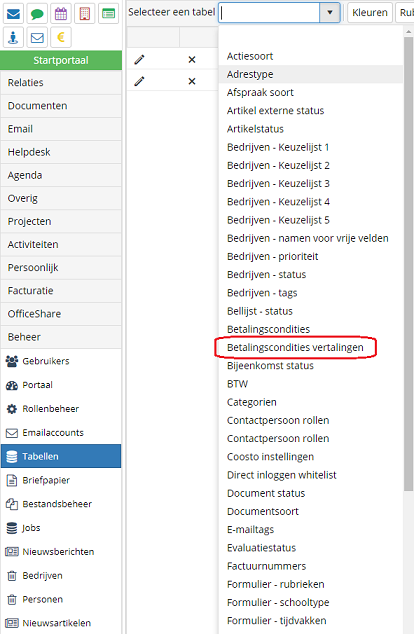
Task: Select Betalingscondities vertalingen from list
Action: (x=295, y=347)
